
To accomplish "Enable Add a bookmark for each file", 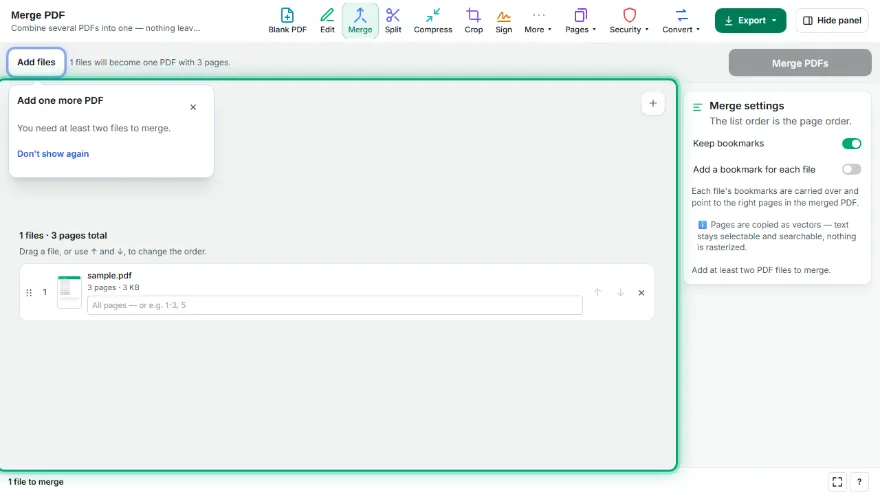I will (851, 169).
